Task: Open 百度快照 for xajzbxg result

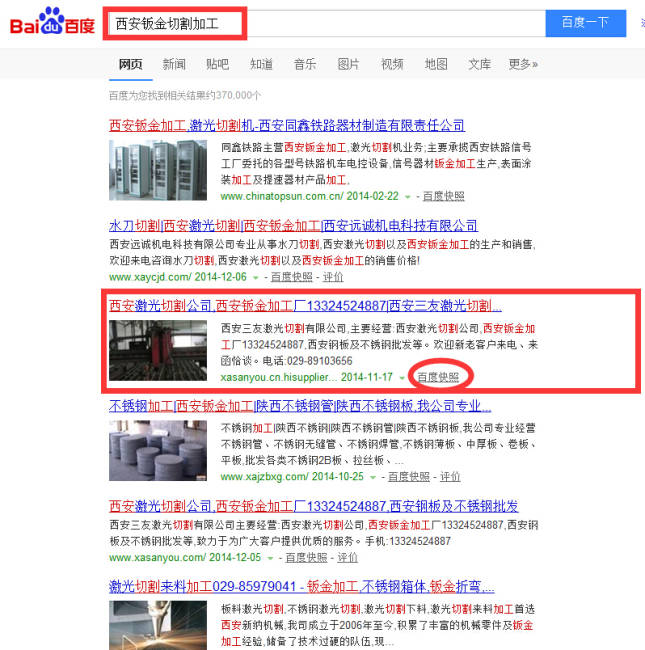Action: (x=409, y=477)
